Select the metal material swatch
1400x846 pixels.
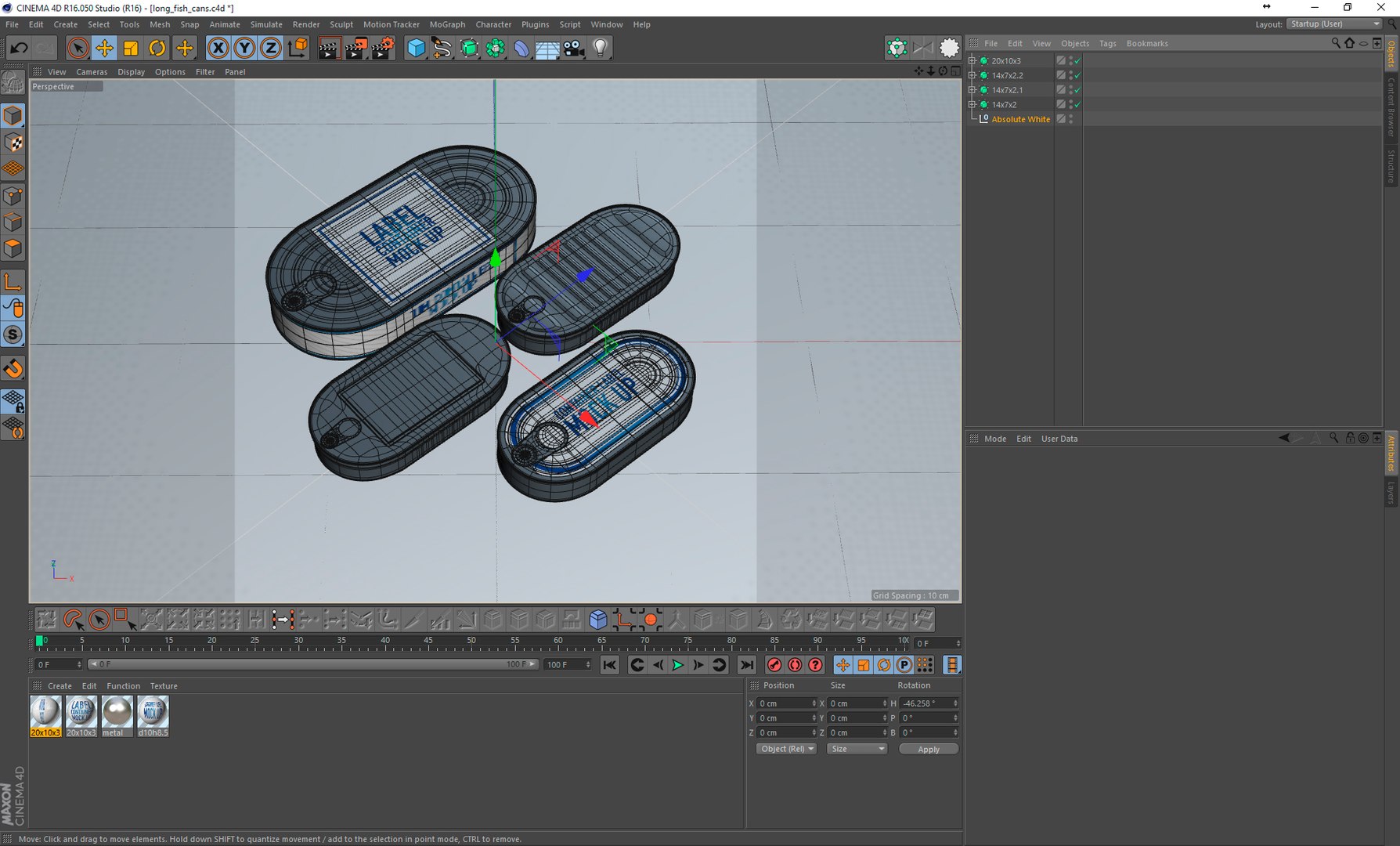coord(117,716)
